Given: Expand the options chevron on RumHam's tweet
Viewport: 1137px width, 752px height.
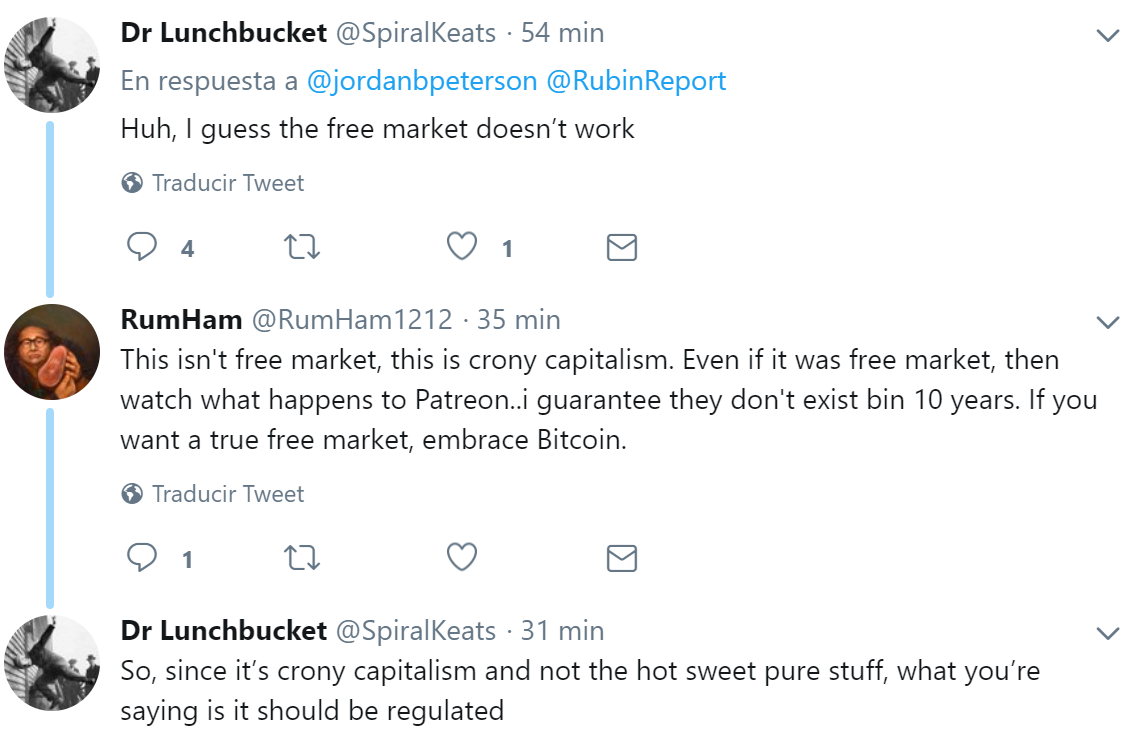Looking at the screenshot, I should pos(1107,323).
